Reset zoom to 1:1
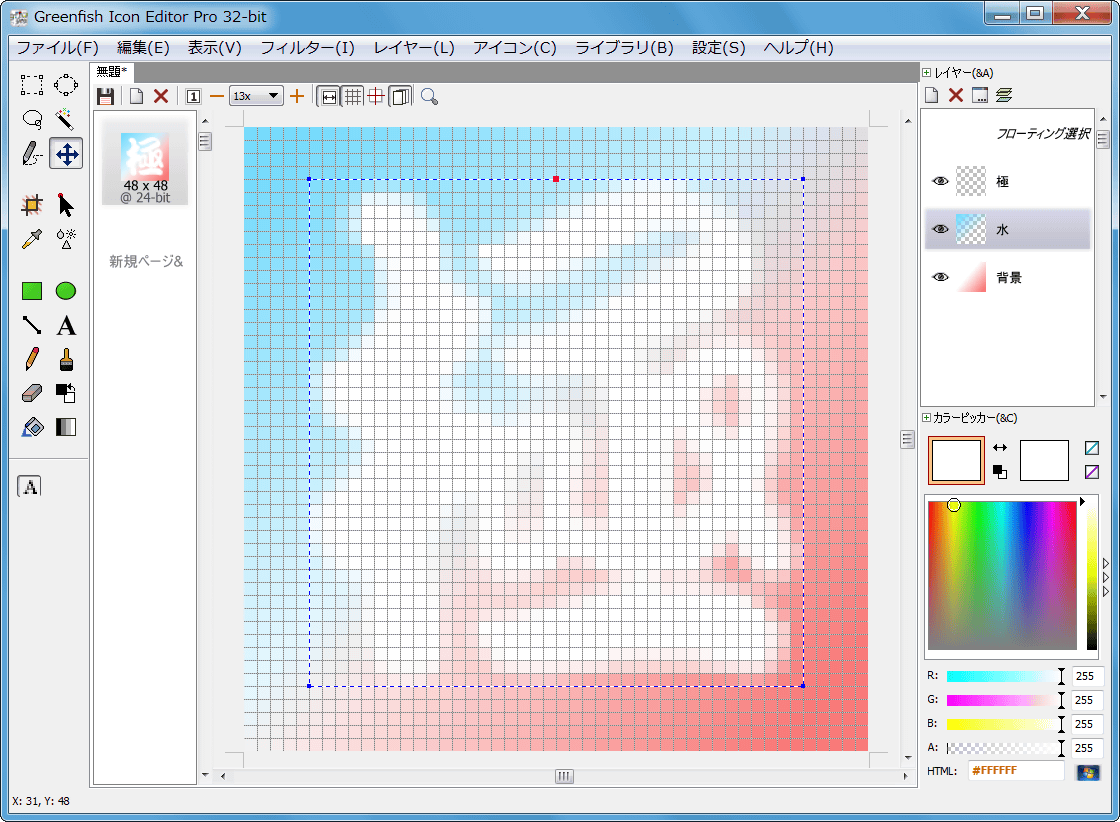This screenshot has height=822, width=1120. 193,96
